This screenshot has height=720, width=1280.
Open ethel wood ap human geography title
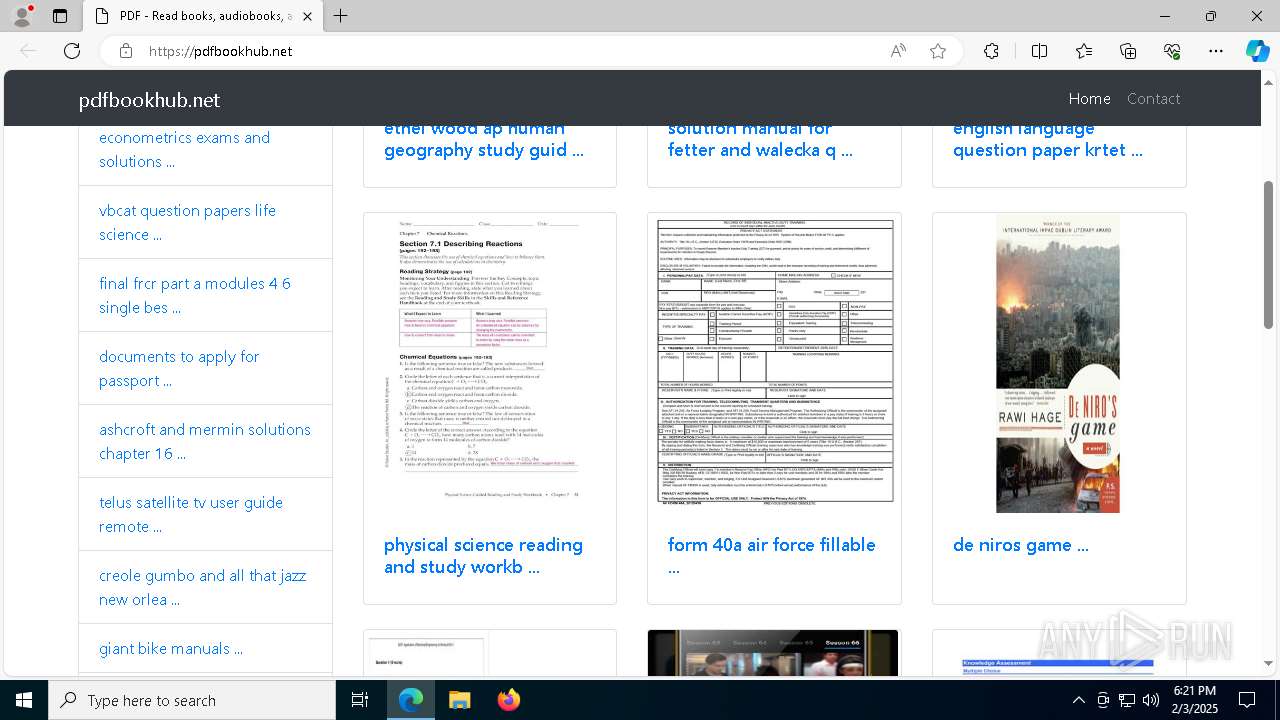484,139
